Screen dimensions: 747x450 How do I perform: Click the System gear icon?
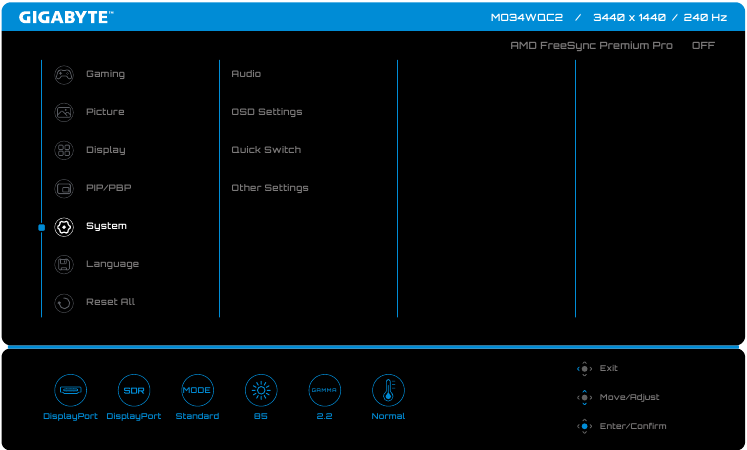click(x=64, y=226)
